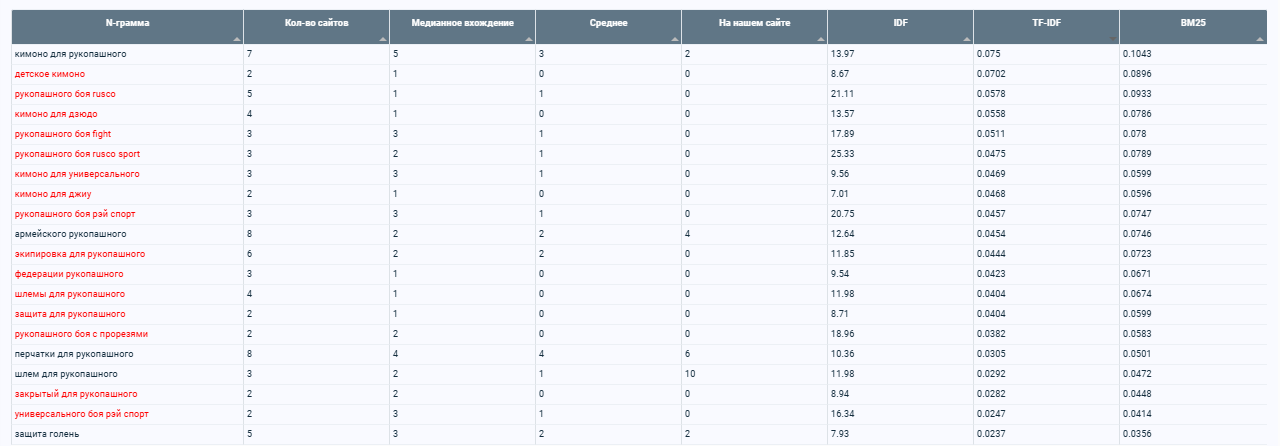The width and height of the screenshot is (1280, 446).
Task: Click the N-грамма column header
Action: tap(127, 22)
